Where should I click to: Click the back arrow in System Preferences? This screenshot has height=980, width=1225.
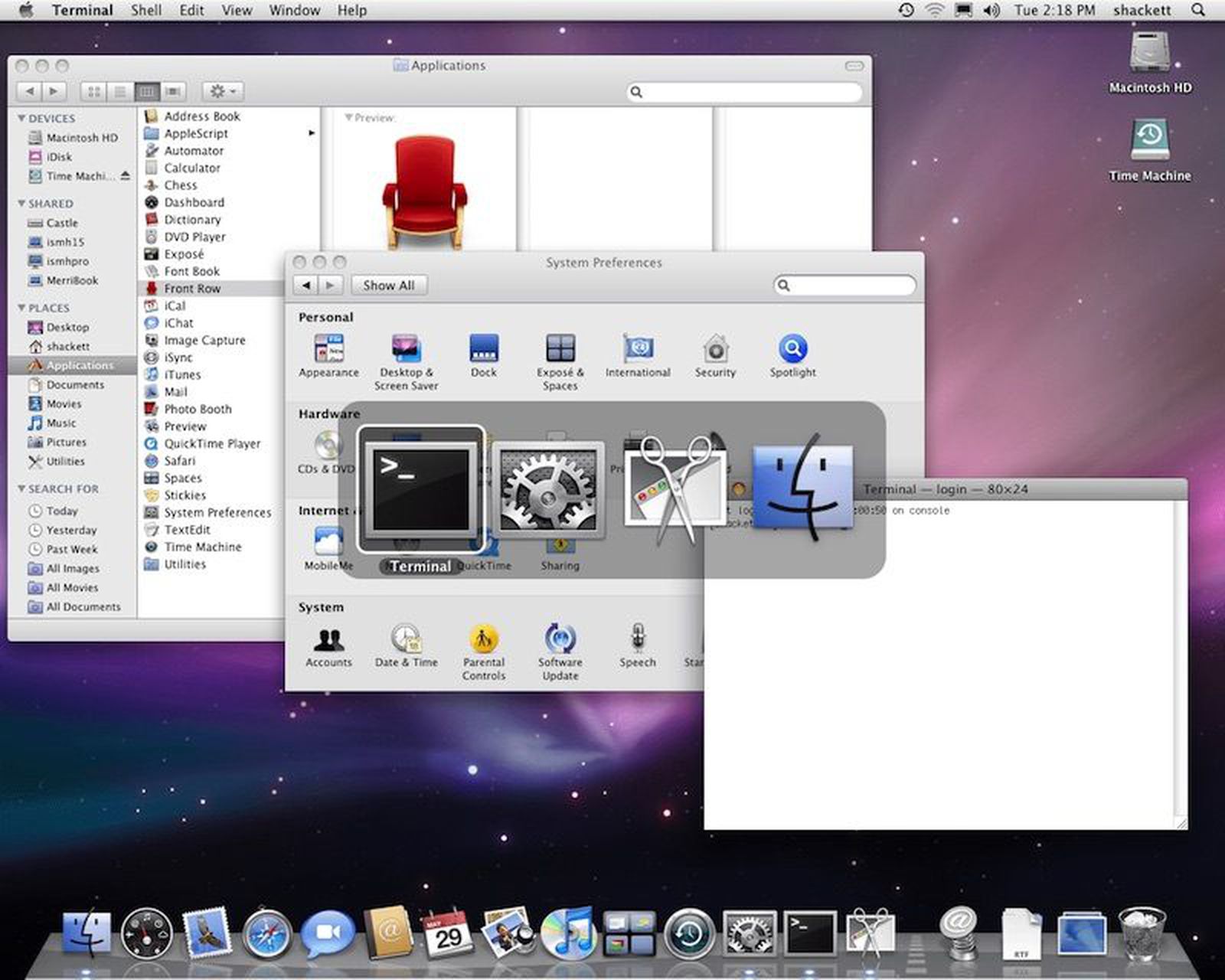click(x=305, y=285)
